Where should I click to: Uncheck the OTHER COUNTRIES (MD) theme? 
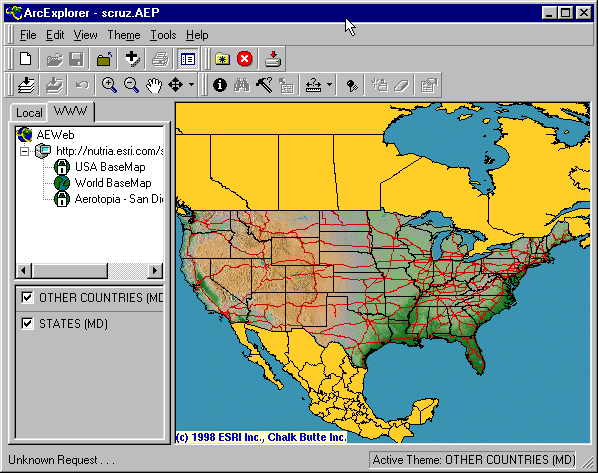pos(27,298)
